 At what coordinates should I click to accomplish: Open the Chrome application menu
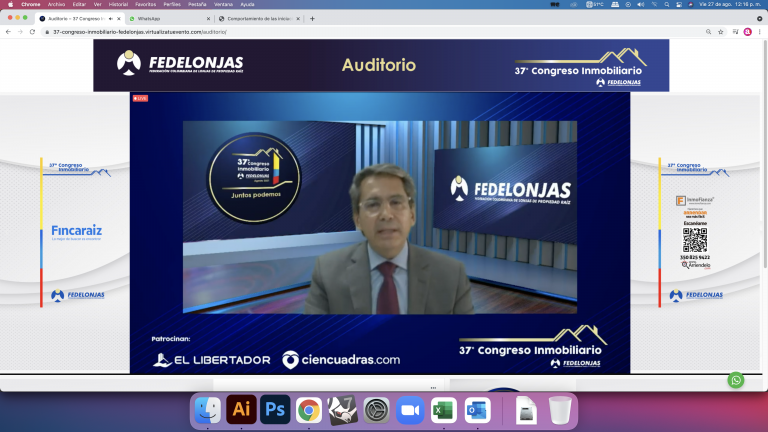pos(30,4)
